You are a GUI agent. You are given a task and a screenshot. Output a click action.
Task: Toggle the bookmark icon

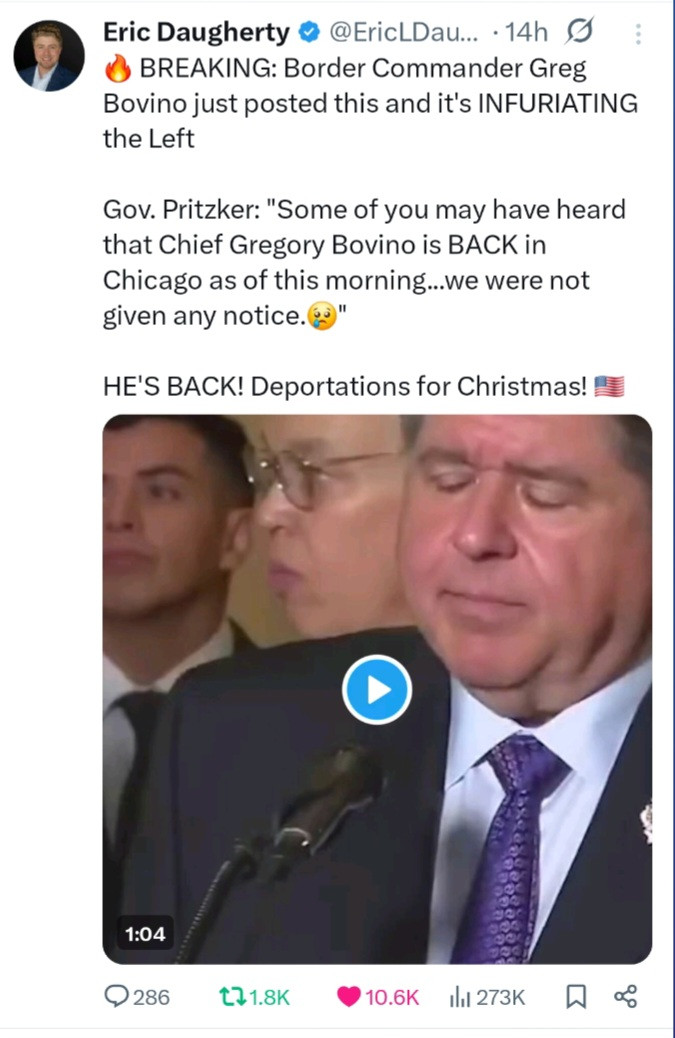coord(576,996)
